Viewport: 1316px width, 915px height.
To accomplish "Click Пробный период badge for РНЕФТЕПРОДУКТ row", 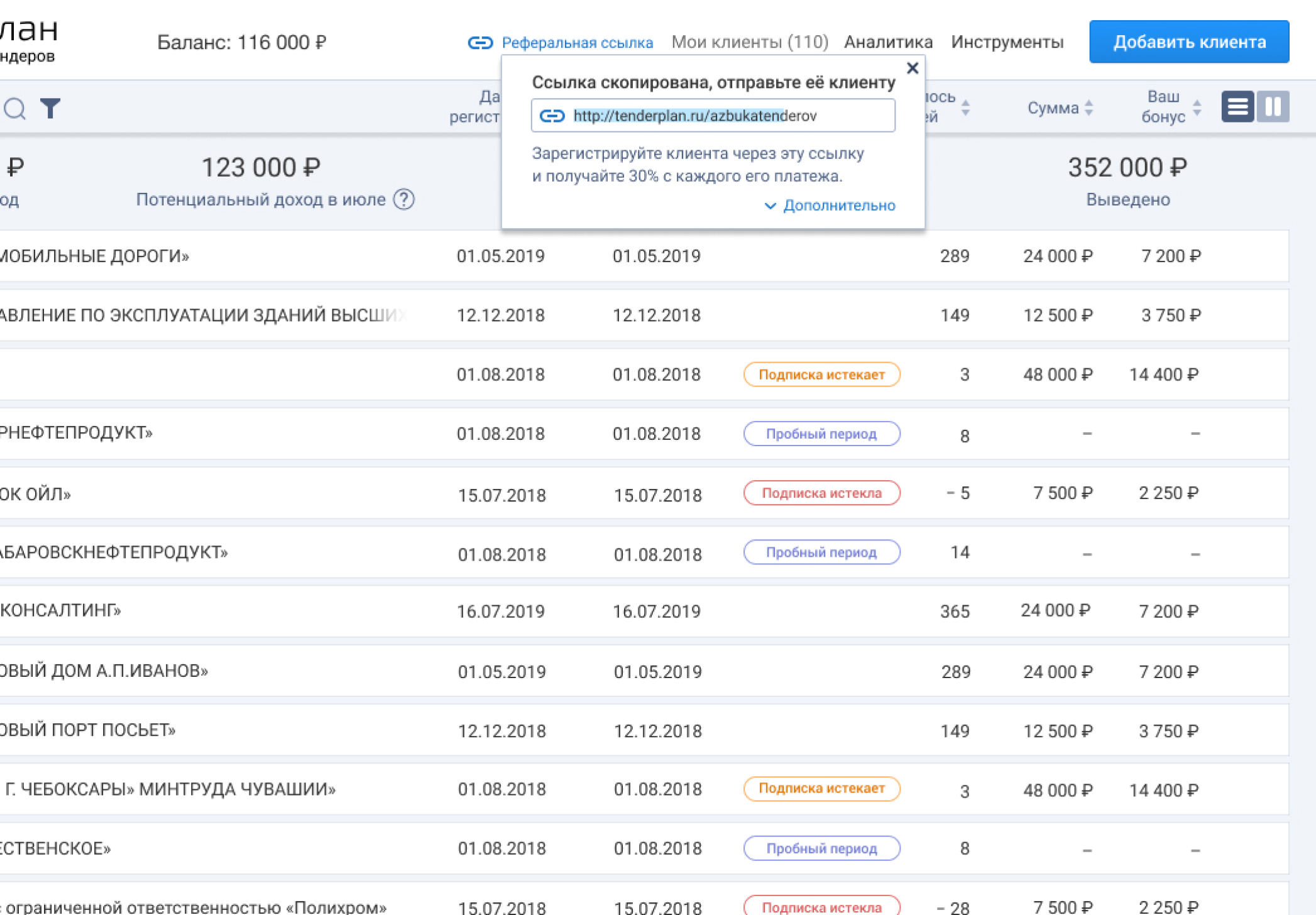I will 821,434.
